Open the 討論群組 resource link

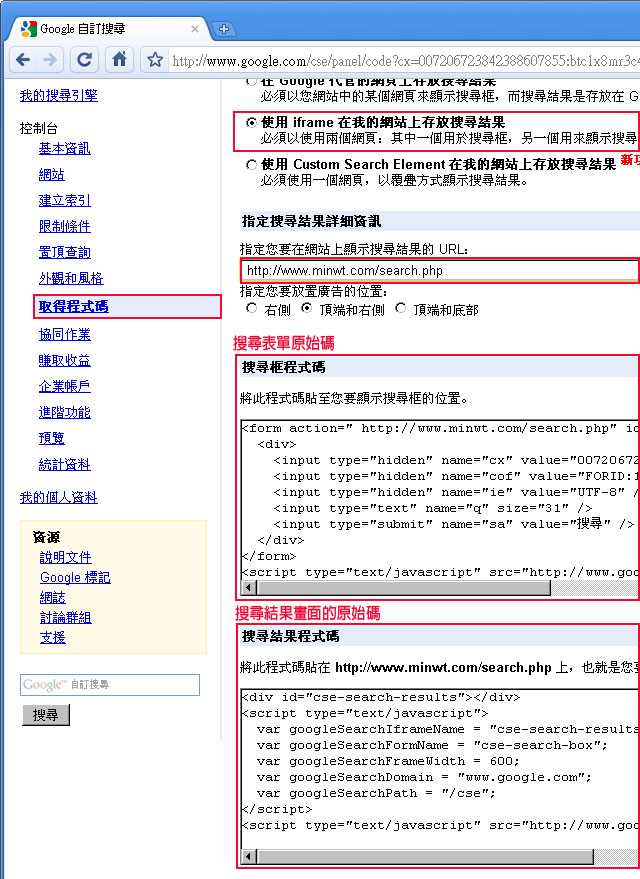coord(66,618)
